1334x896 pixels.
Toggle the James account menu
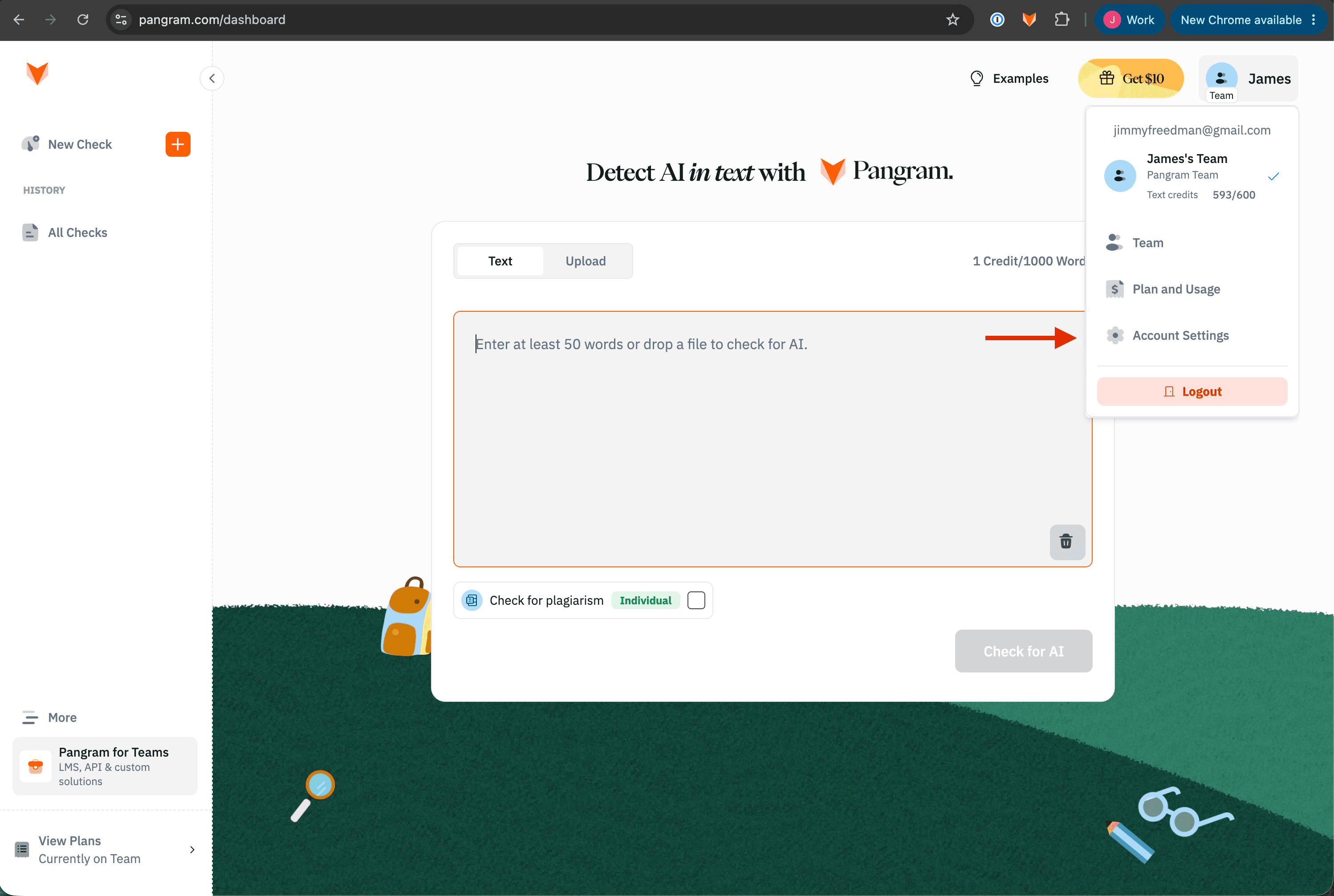coord(1249,78)
